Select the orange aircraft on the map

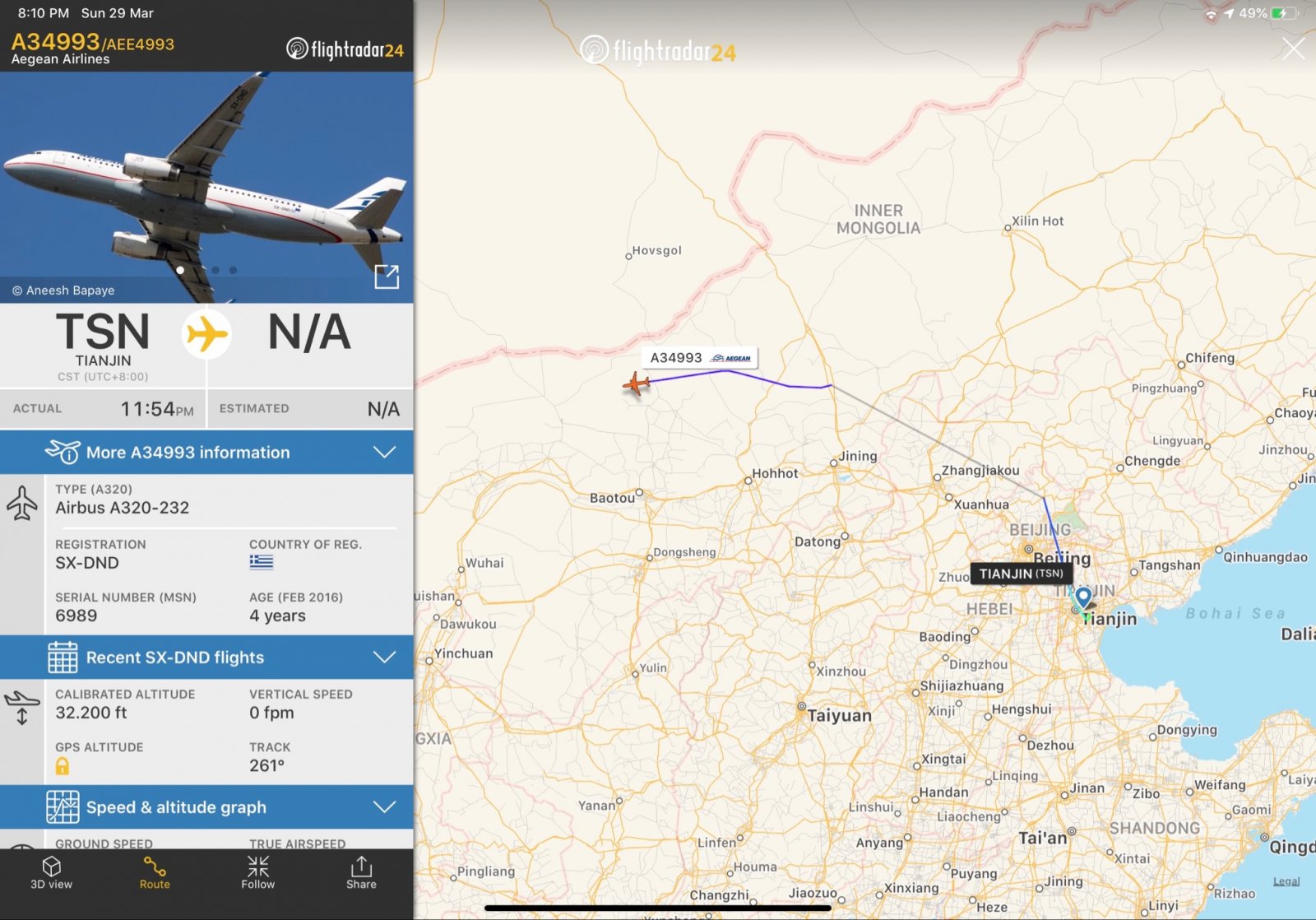(636, 383)
